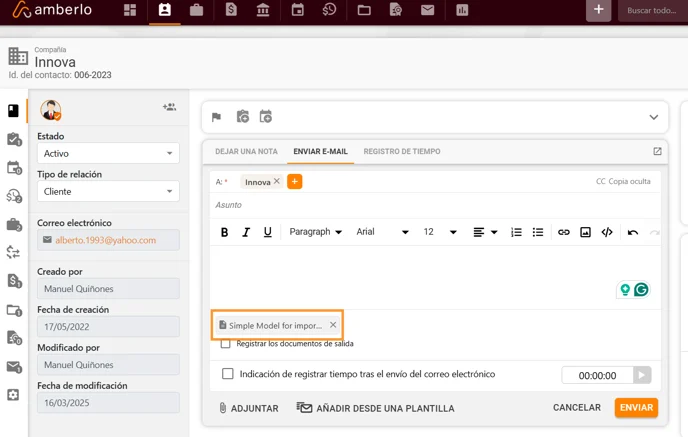Switch to the DEJAR UNA NOTA tab
The width and height of the screenshot is (688, 437).
[246, 151]
